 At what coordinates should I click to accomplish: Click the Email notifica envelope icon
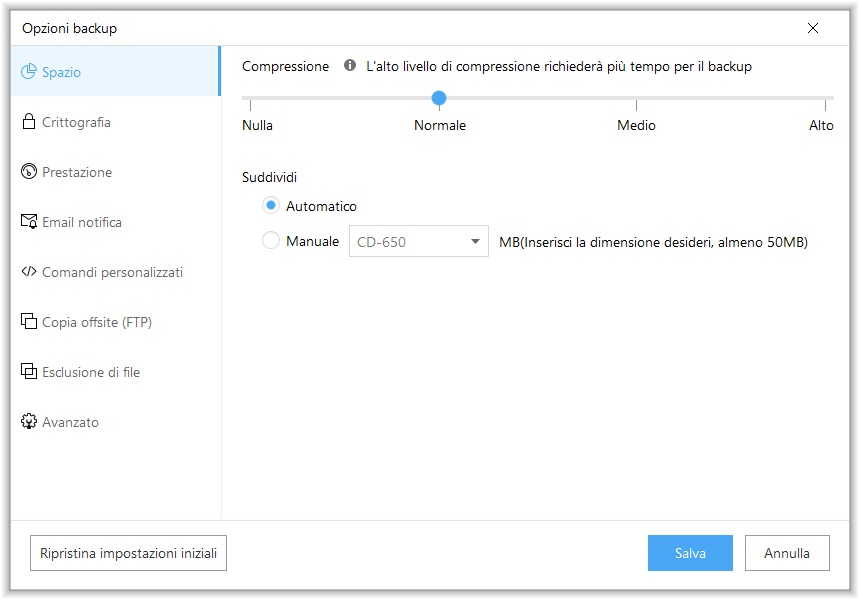tap(29, 222)
